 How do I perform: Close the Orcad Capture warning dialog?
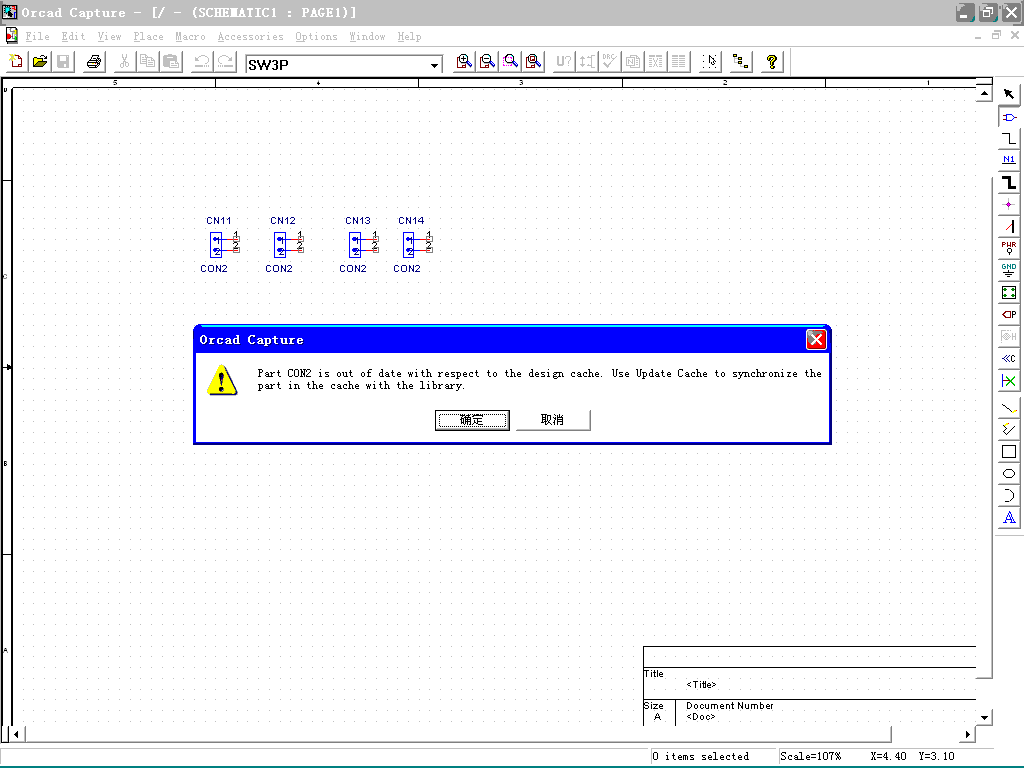click(816, 340)
